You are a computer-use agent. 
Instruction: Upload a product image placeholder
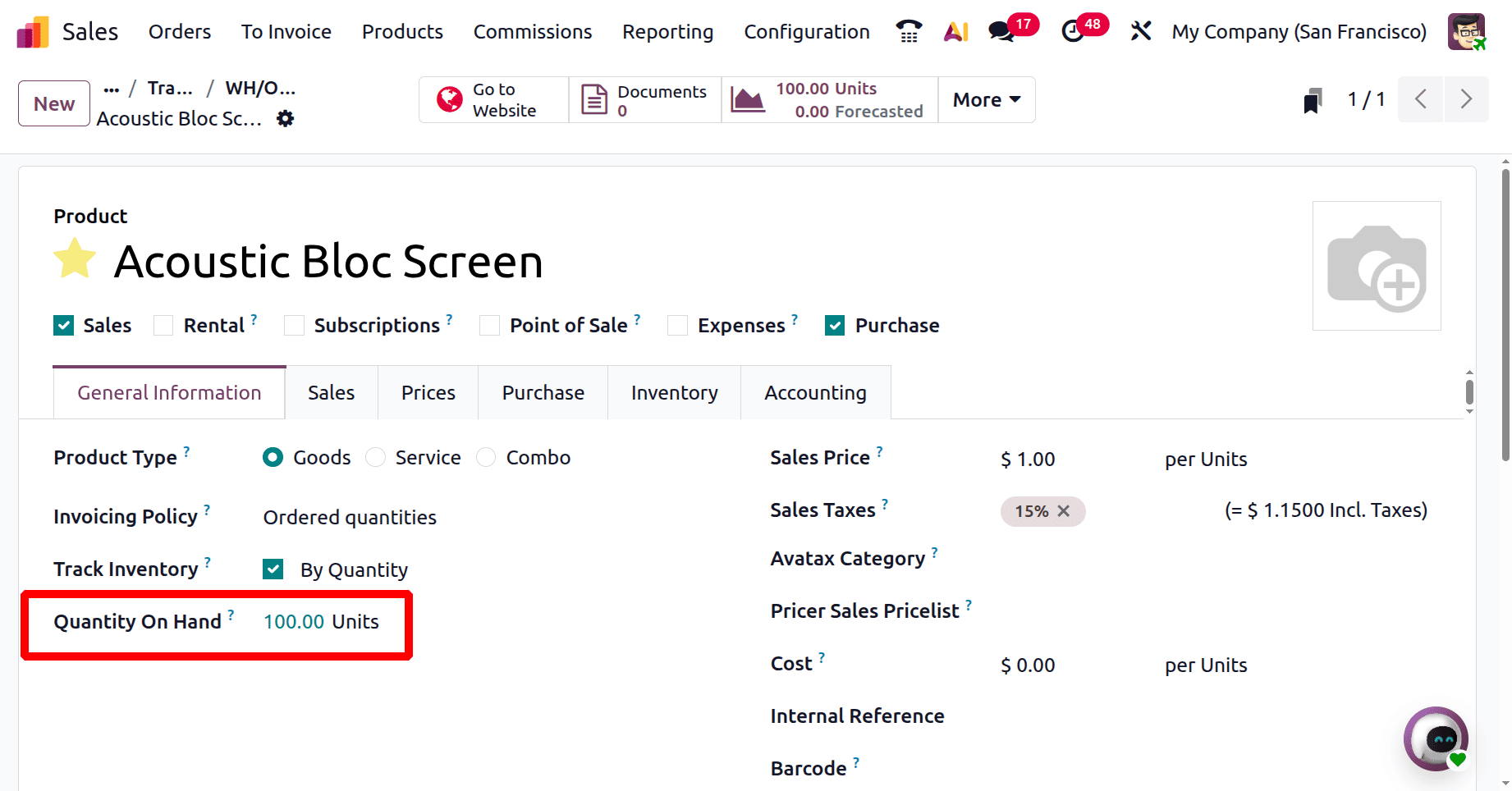(1377, 266)
